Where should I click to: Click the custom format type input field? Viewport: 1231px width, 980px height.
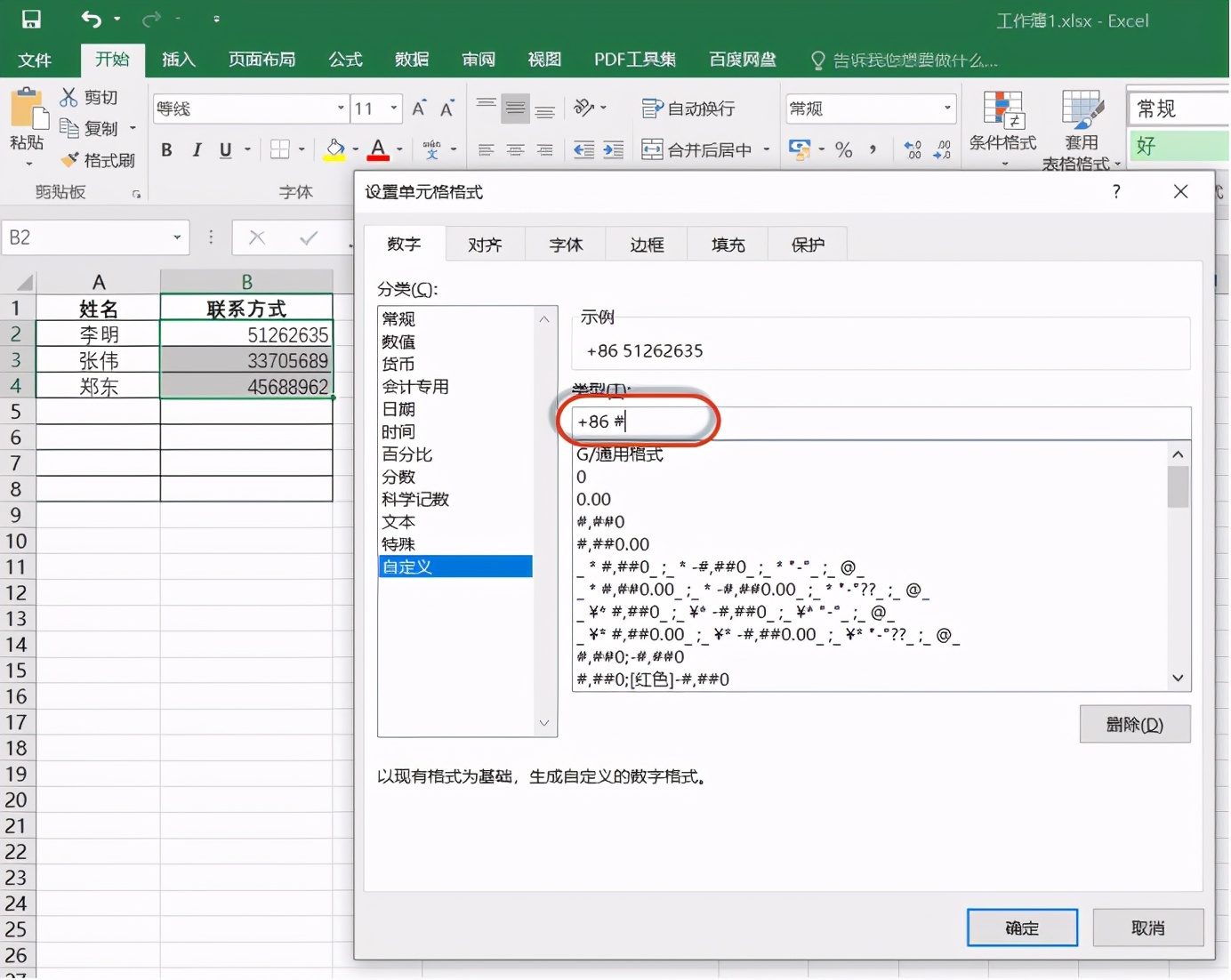[x=881, y=422]
